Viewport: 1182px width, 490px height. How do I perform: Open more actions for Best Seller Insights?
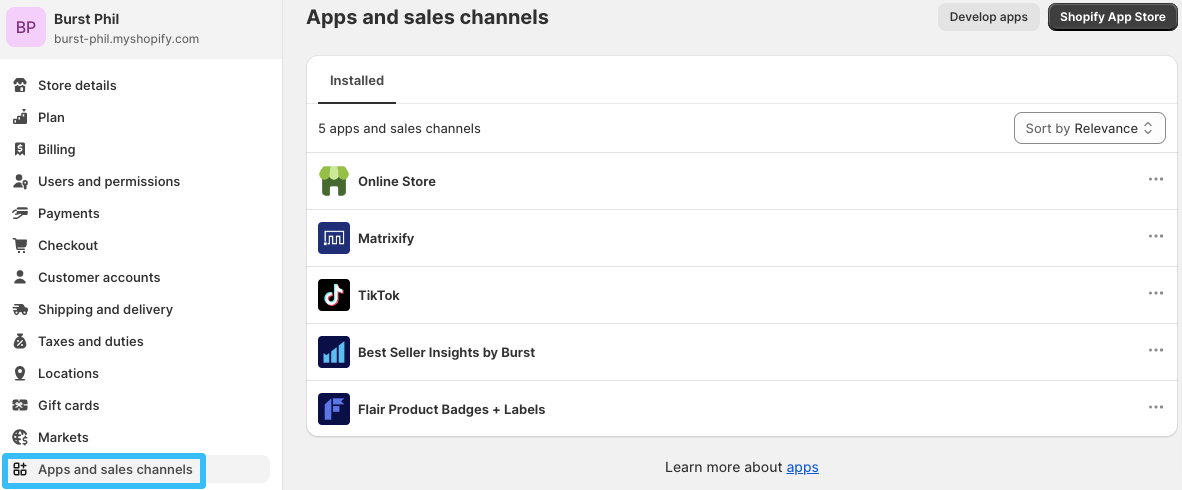coord(1156,351)
